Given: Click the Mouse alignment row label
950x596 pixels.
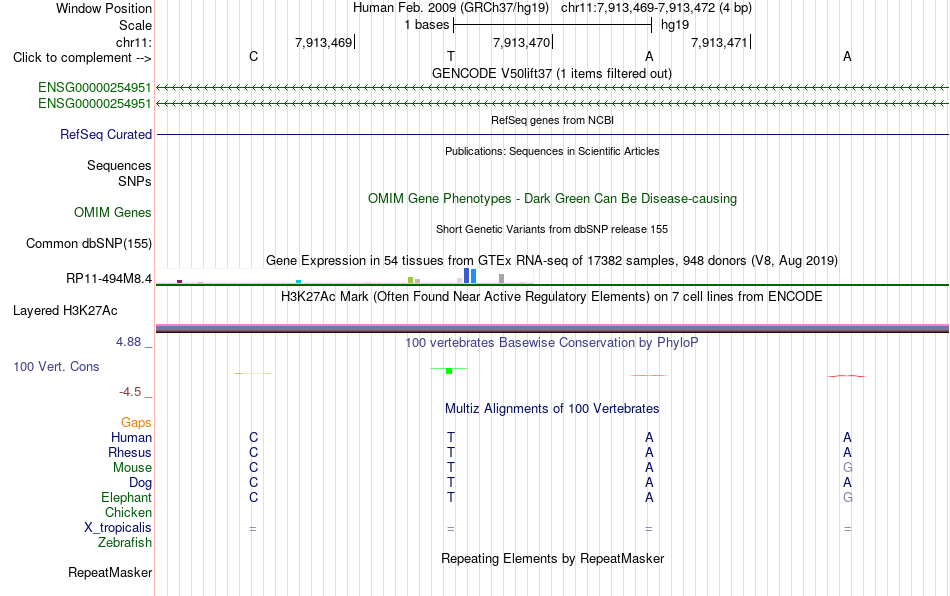Looking at the screenshot, I should tap(132, 468).
